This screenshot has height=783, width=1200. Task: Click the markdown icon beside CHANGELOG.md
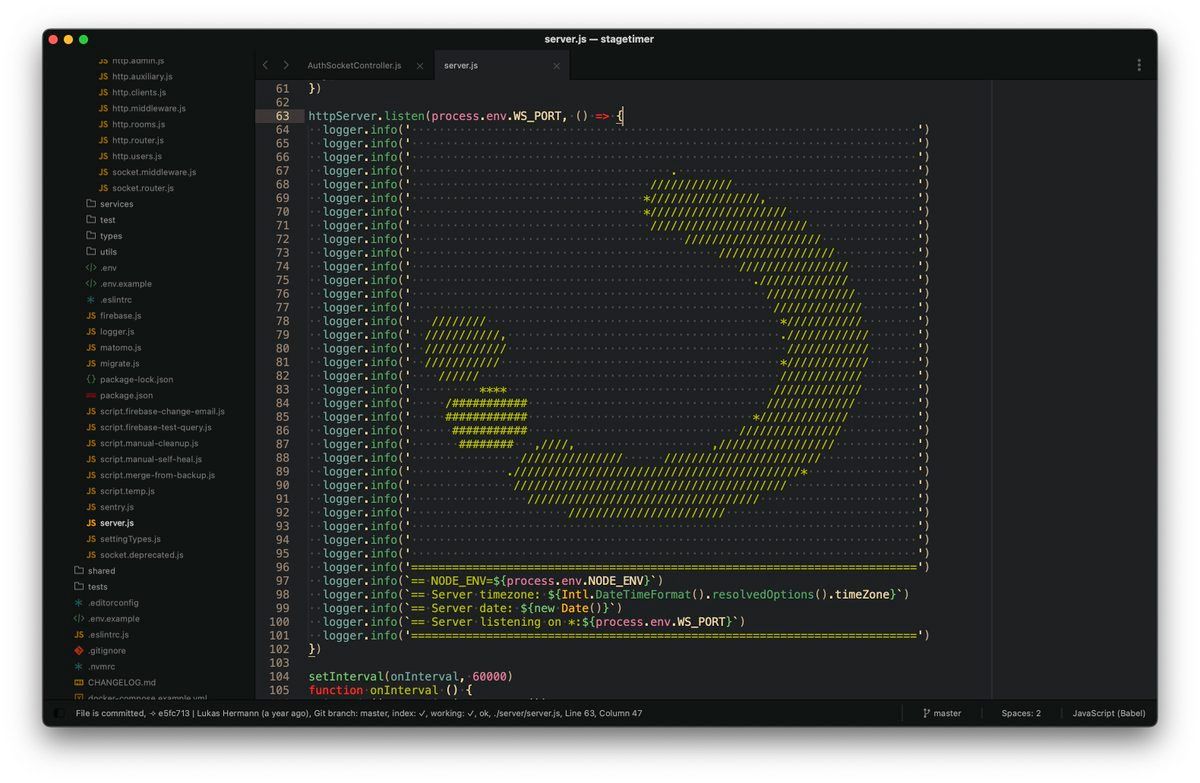(78, 682)
